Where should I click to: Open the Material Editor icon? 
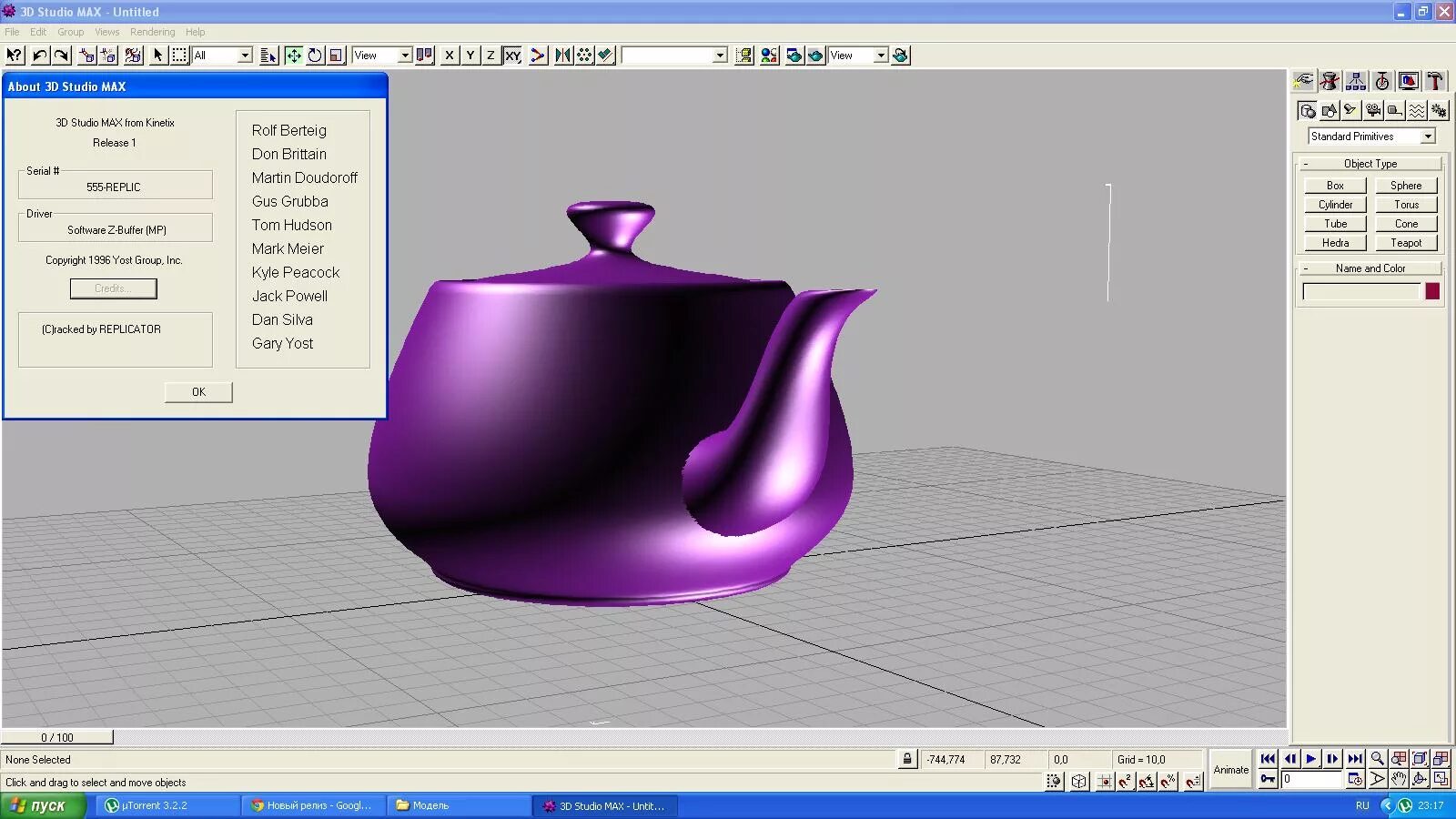(769, 56)
